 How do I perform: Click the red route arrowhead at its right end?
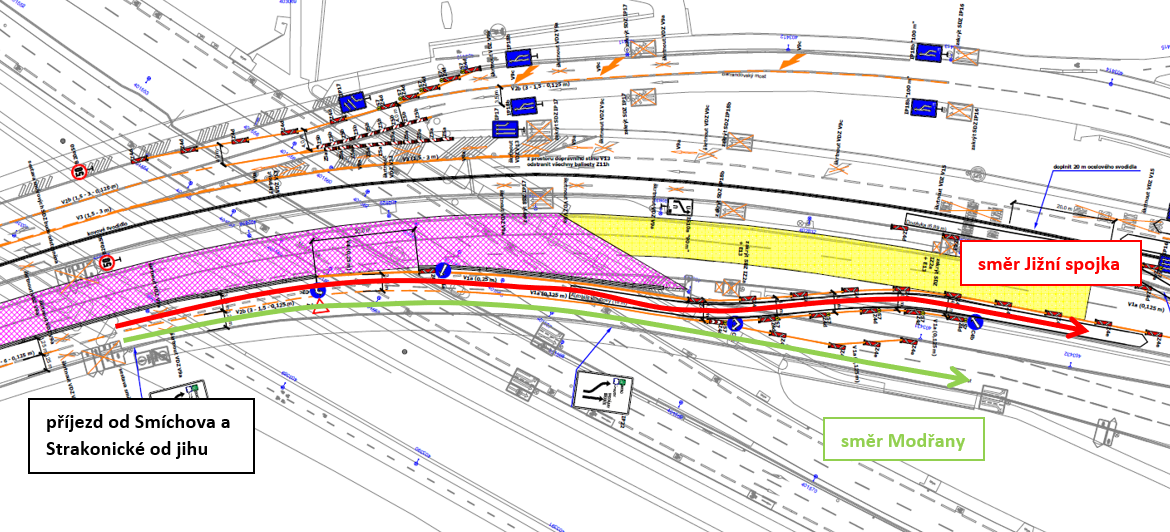pyautogui.click(x=1077, y=329)
